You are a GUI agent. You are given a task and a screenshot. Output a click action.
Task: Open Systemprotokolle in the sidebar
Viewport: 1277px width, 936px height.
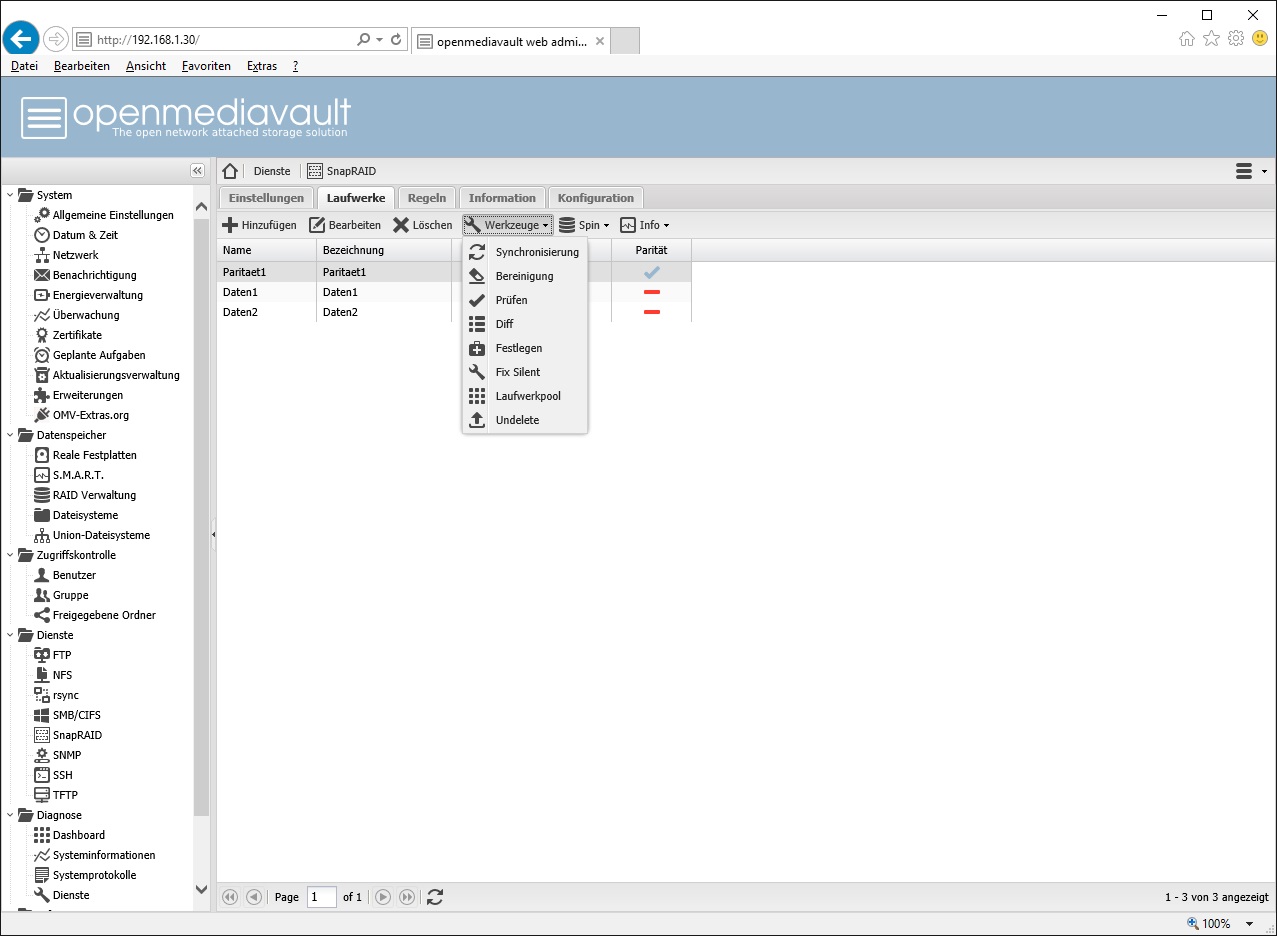(94, 875)
